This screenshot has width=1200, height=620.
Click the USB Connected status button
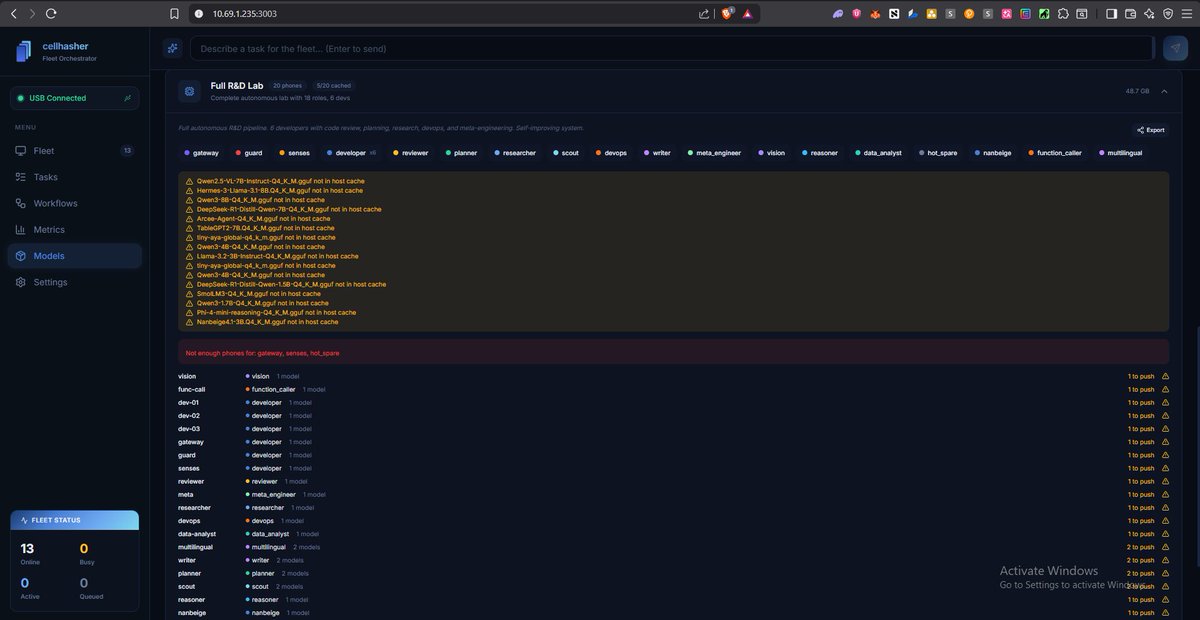click(75, 98)
